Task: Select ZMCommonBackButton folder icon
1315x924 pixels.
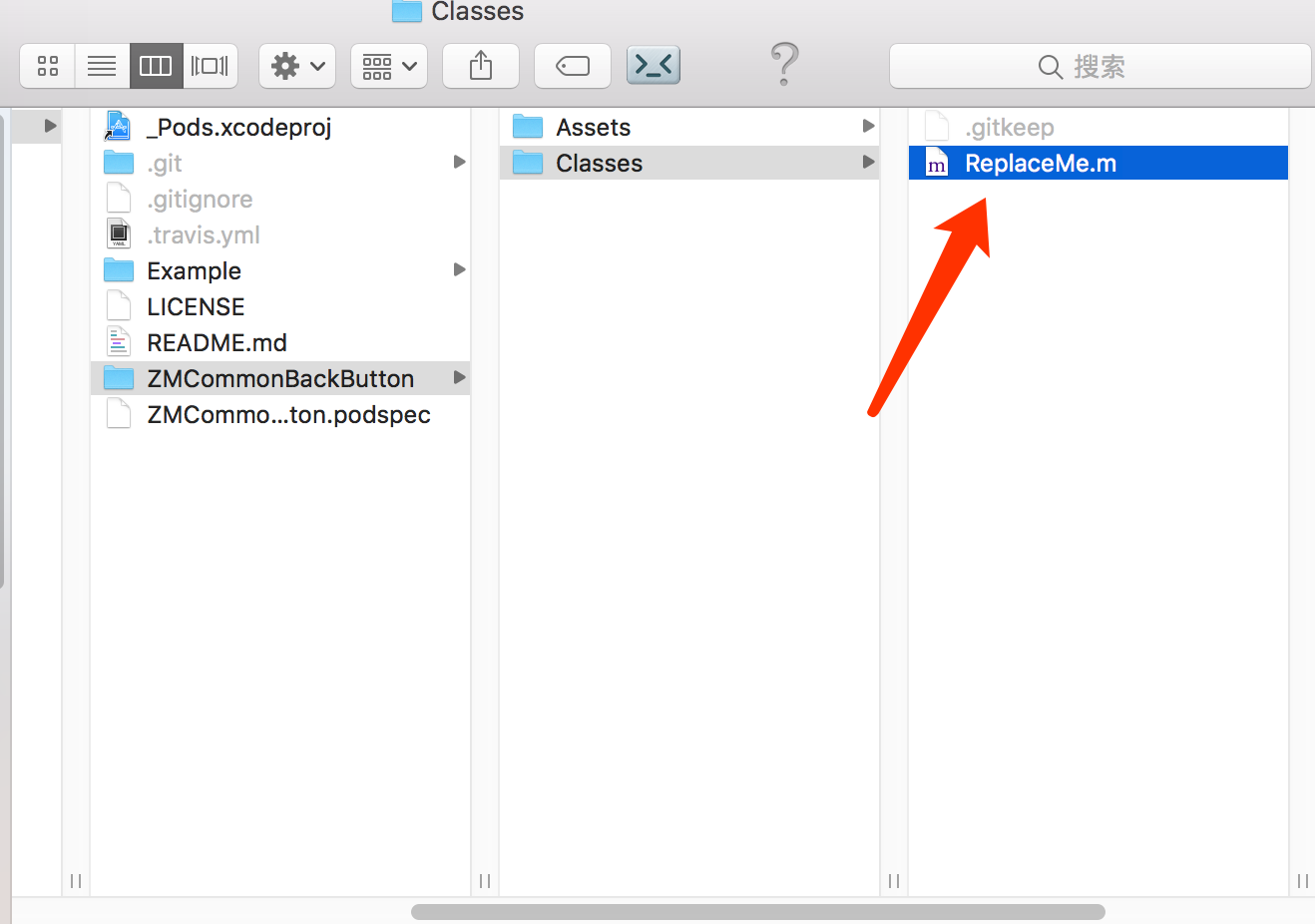Action: point(119,377)
